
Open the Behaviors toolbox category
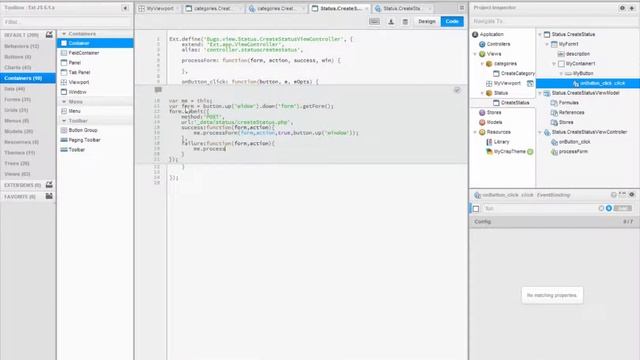coord(28,46)
